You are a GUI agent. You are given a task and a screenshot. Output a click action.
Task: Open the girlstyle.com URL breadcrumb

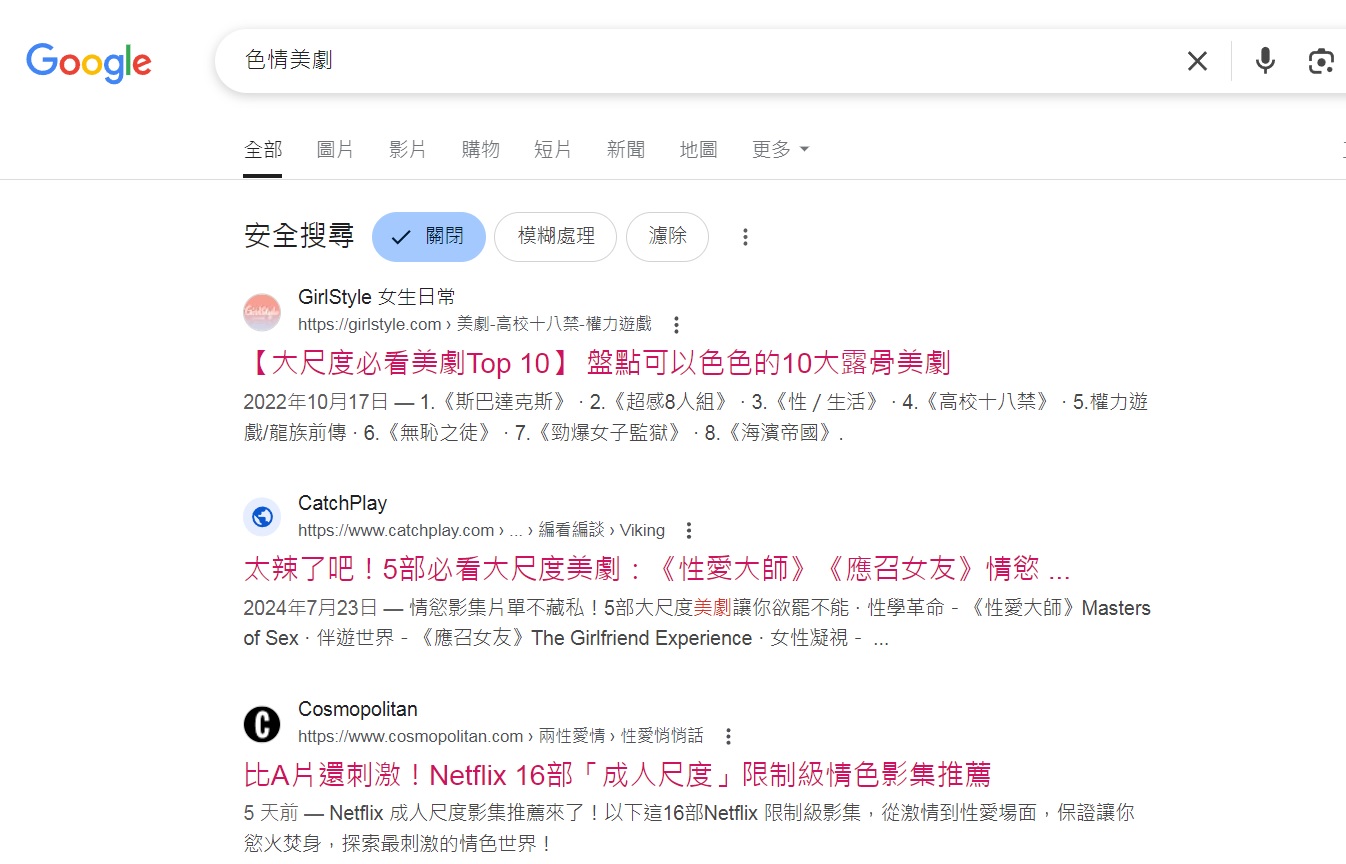475,324
